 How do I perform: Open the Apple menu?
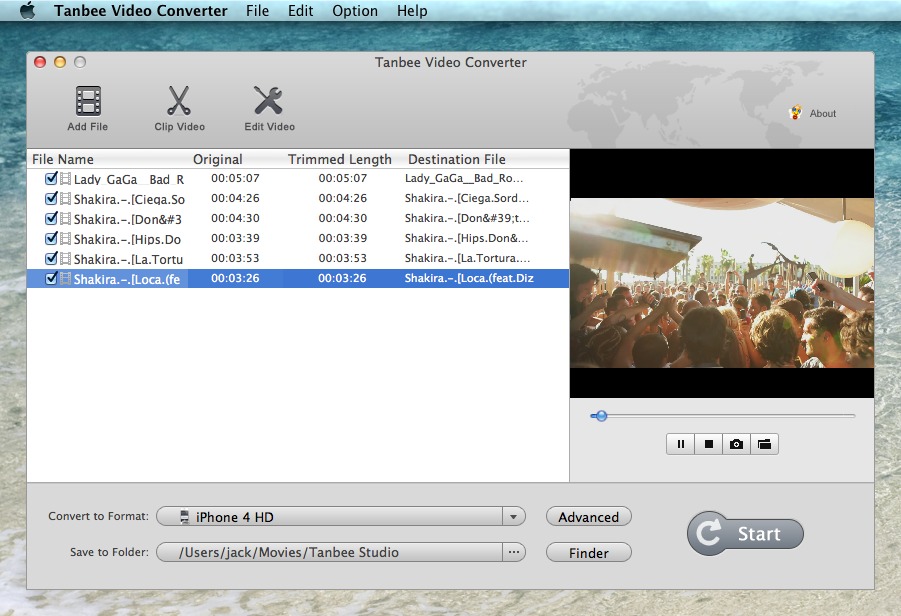(27, 10)
